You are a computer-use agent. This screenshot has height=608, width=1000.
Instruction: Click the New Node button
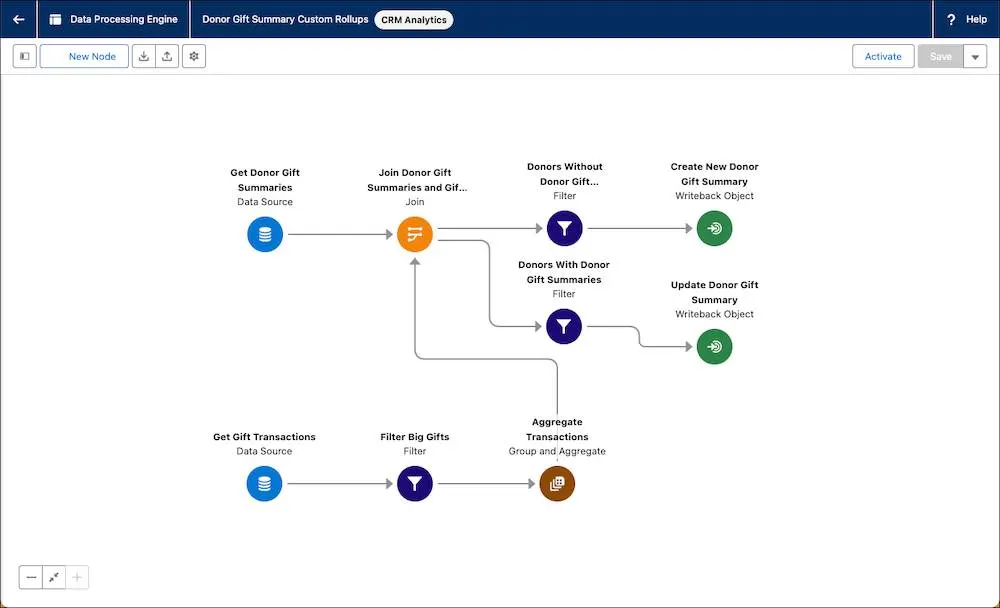(x=84, y=56)
